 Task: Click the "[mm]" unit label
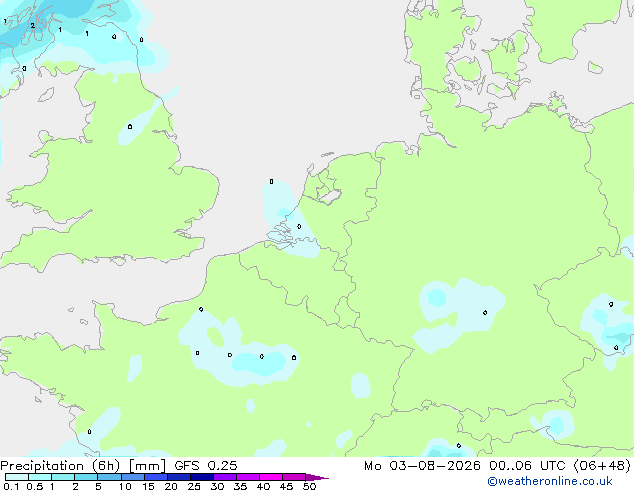(x=147, y=466)
